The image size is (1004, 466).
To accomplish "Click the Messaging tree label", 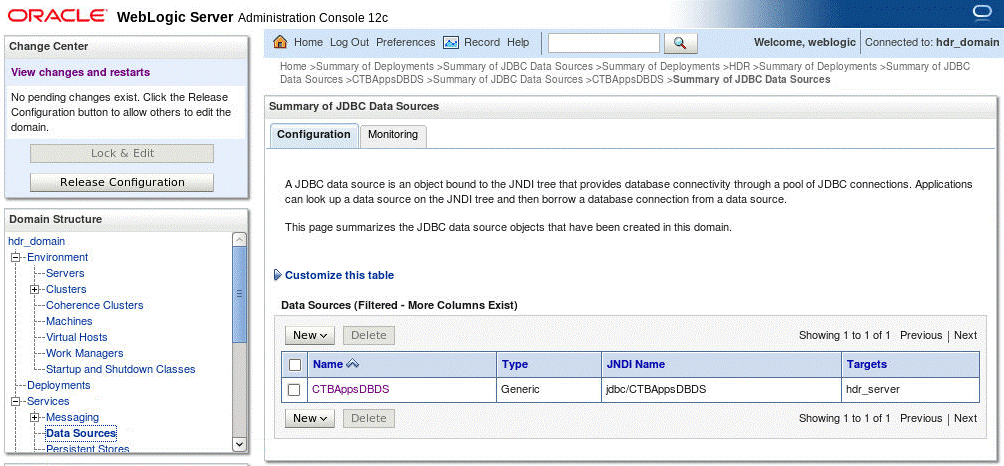I will [72, 417].
